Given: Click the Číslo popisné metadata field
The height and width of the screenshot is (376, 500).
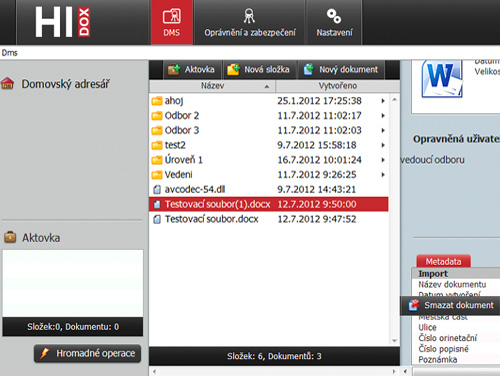Looking at the screenshot, I should click(443, 349).
